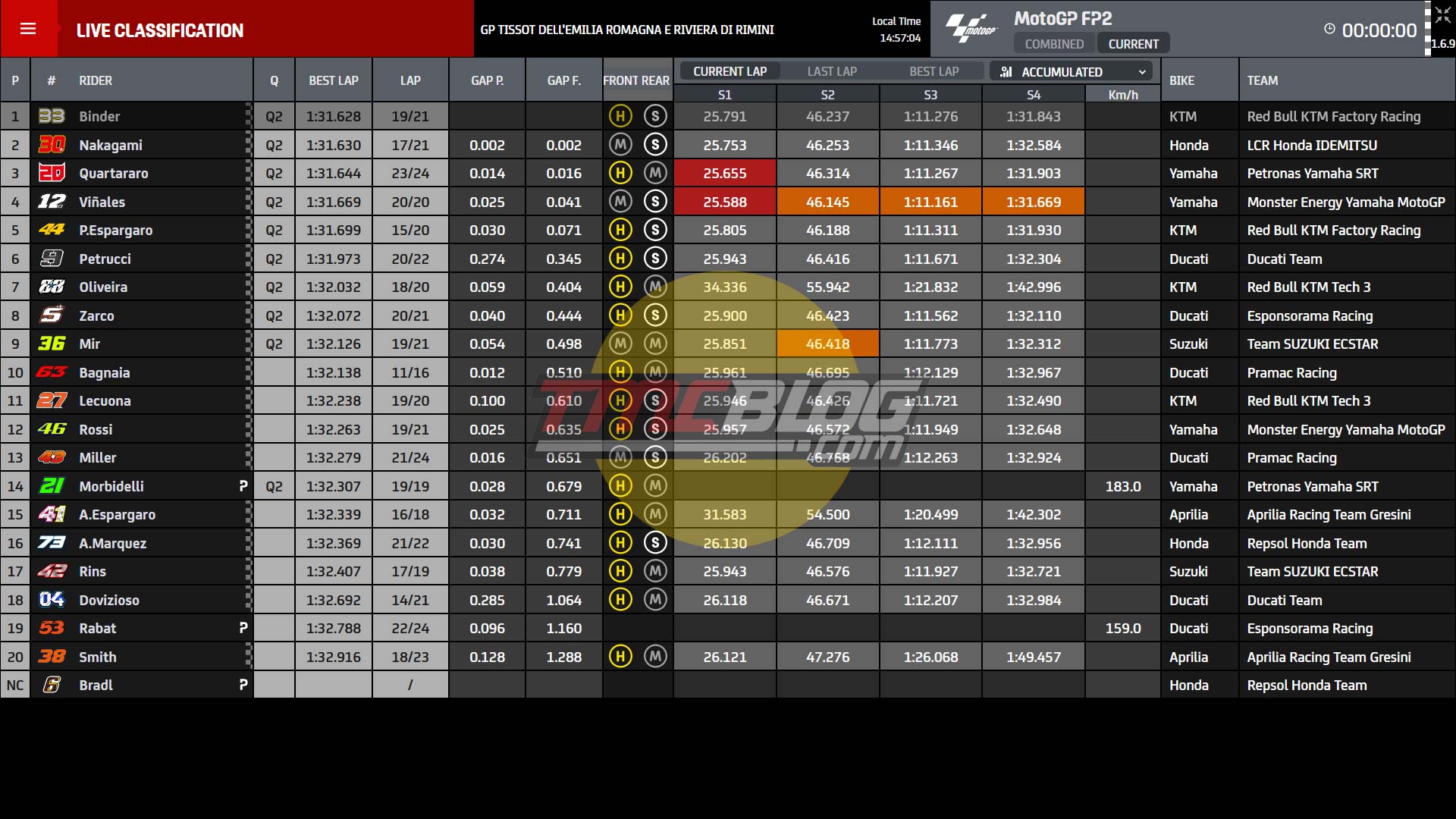Click Smith's front tyre H icon
This screenshot has height=819, width=1456.
[620, 657]
